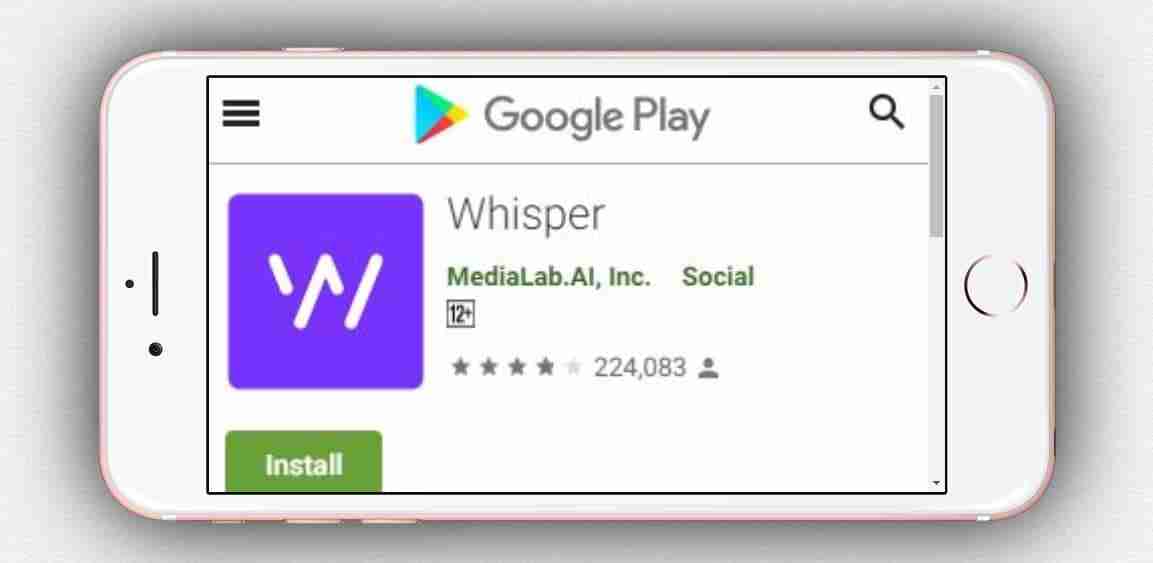Select the Whisper app title
This screenshot has height=563, width=1153.
pos(526,215)
